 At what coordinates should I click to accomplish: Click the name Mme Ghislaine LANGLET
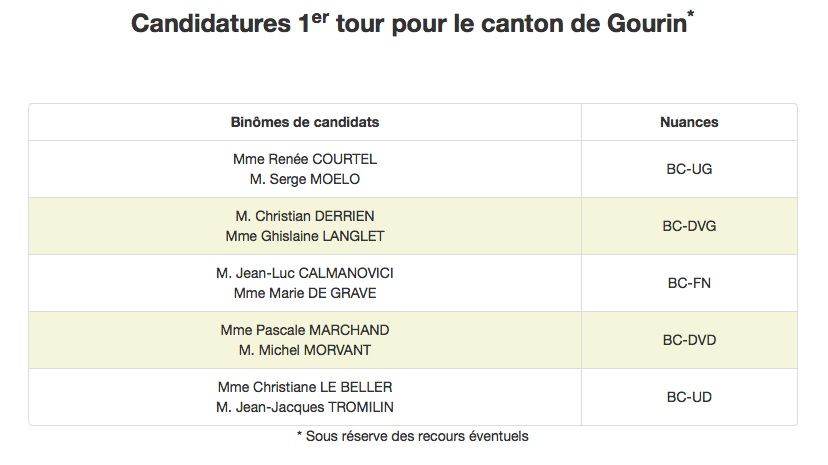point(305,236)
